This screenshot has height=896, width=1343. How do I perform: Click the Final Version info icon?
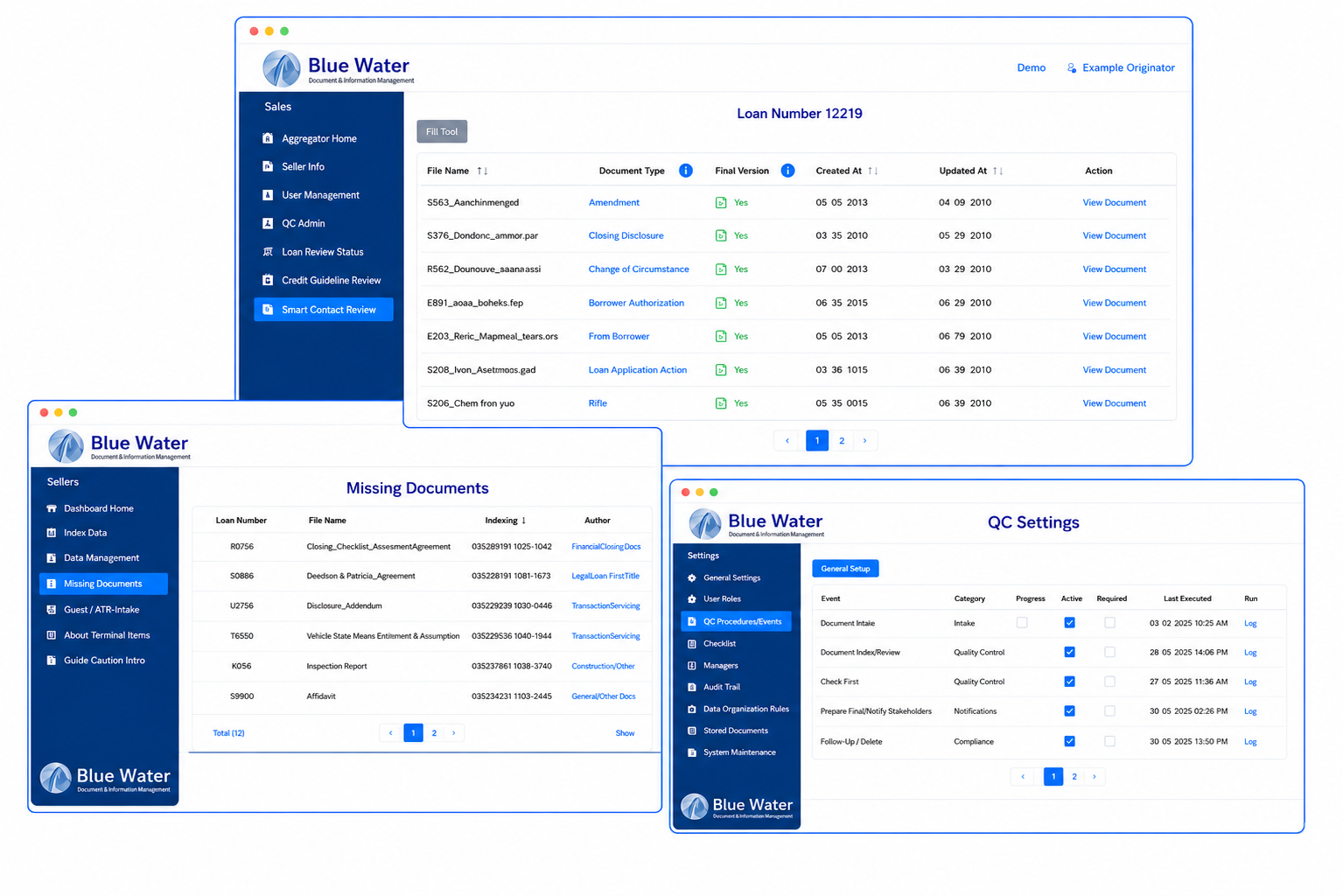[x=787, y=171]
